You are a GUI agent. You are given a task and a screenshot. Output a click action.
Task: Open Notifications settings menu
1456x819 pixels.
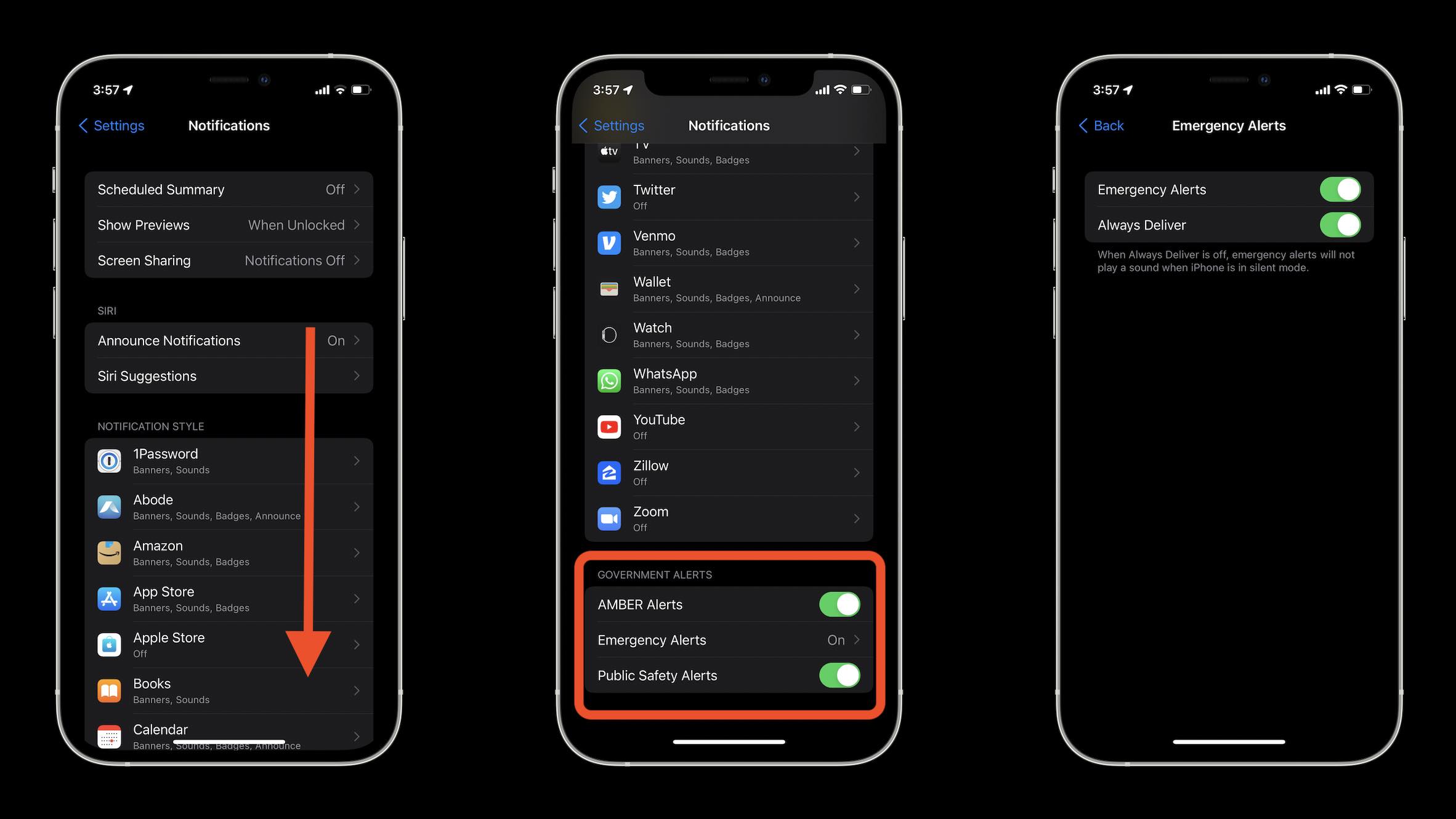pos(229,125)
